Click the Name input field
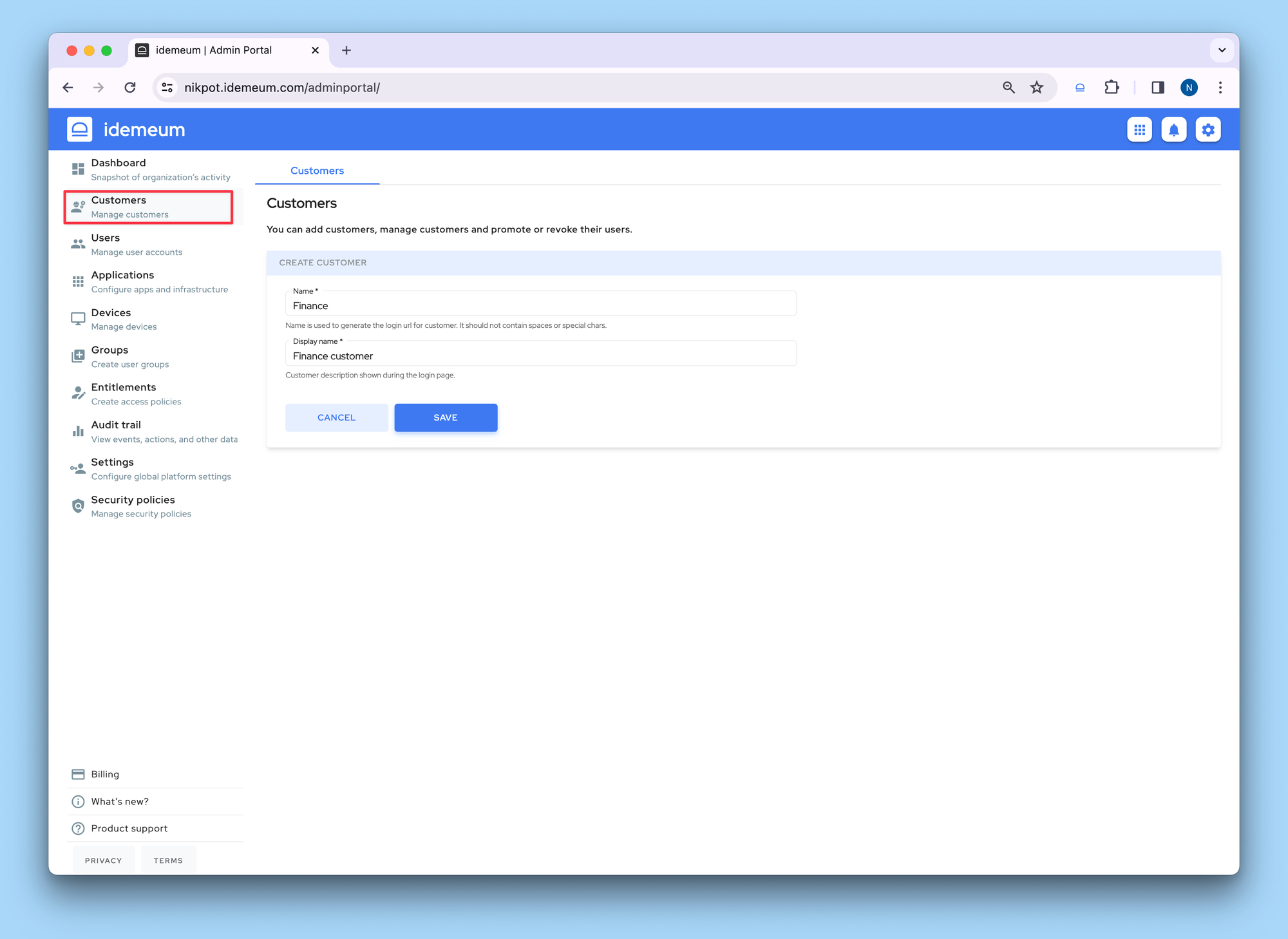Image resolution: width=1288 pixels, height=939 pixels. tap(540, 305)
